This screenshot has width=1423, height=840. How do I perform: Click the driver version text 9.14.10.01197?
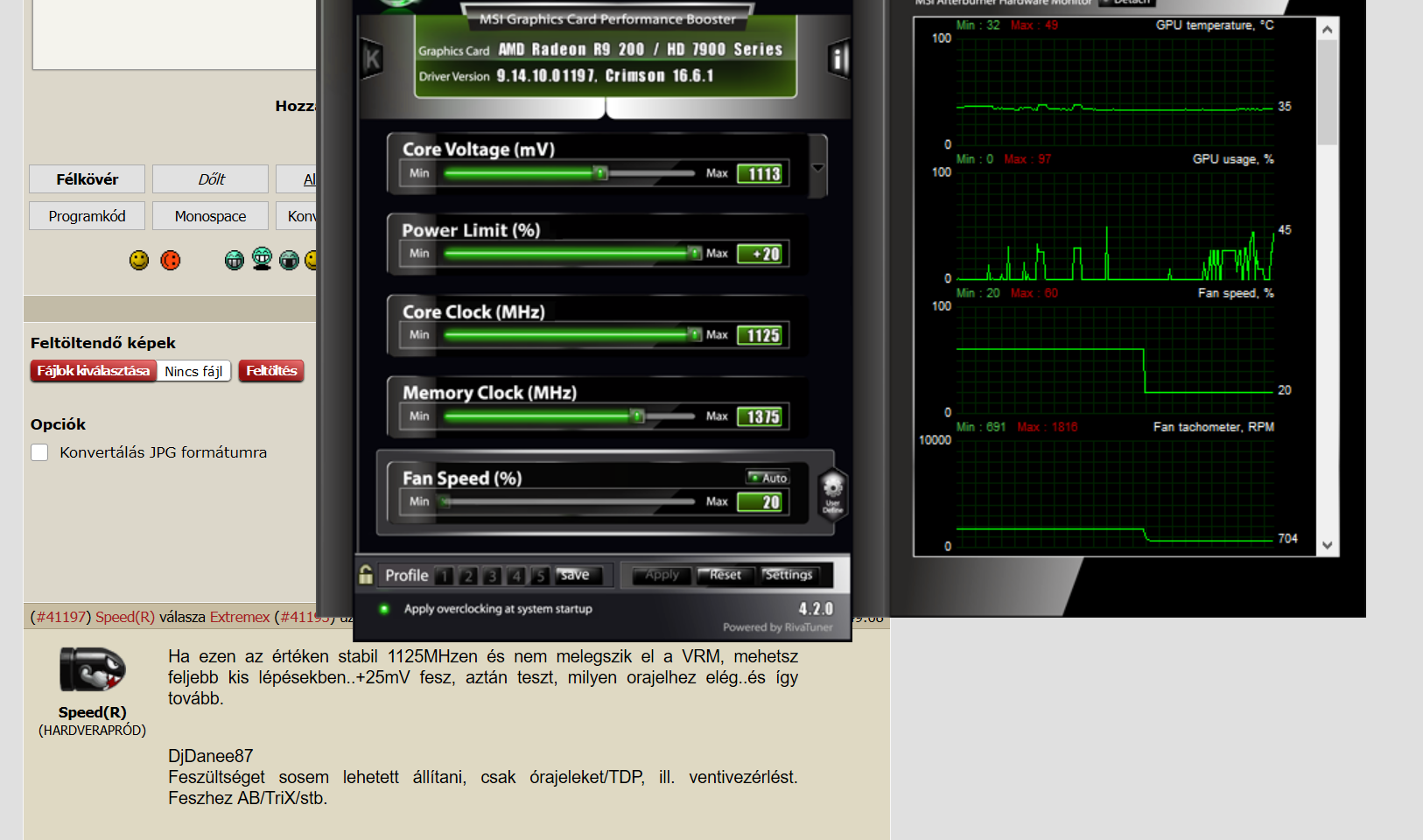pyautogui.click(x=545, y=76)
